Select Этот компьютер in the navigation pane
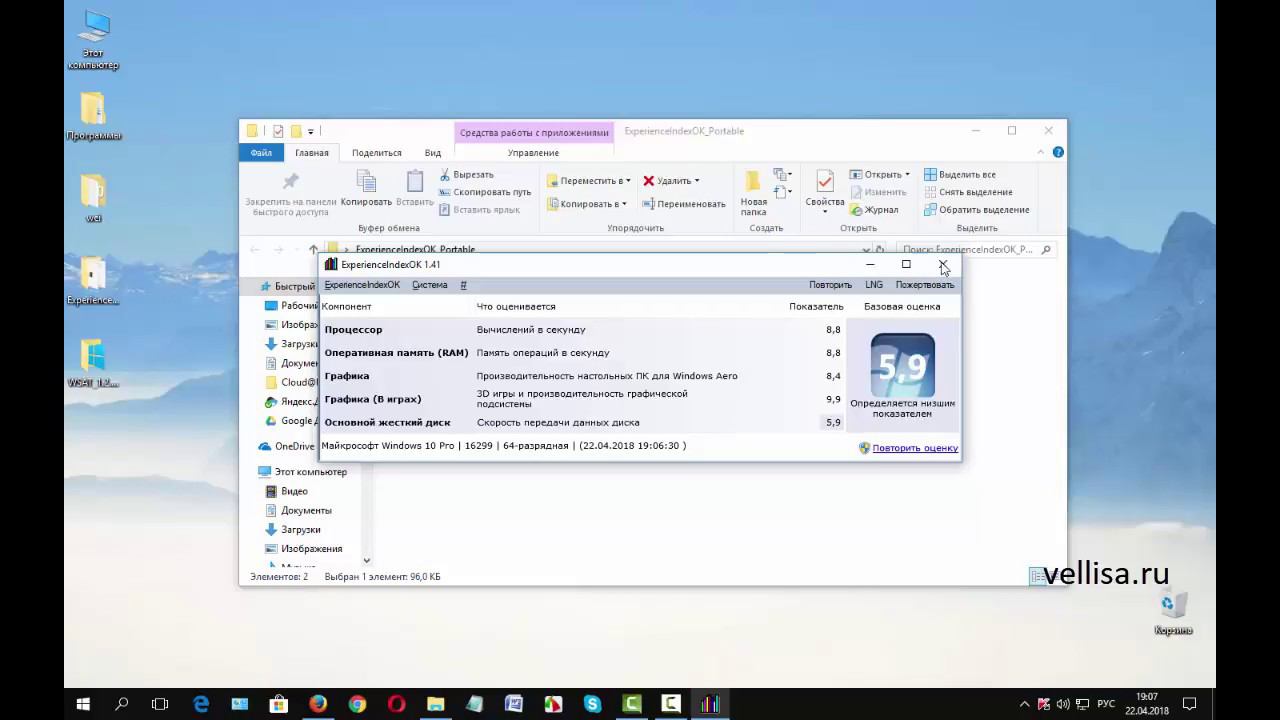Viewport: 1280px width, 720px height. (x=302, y=472)
